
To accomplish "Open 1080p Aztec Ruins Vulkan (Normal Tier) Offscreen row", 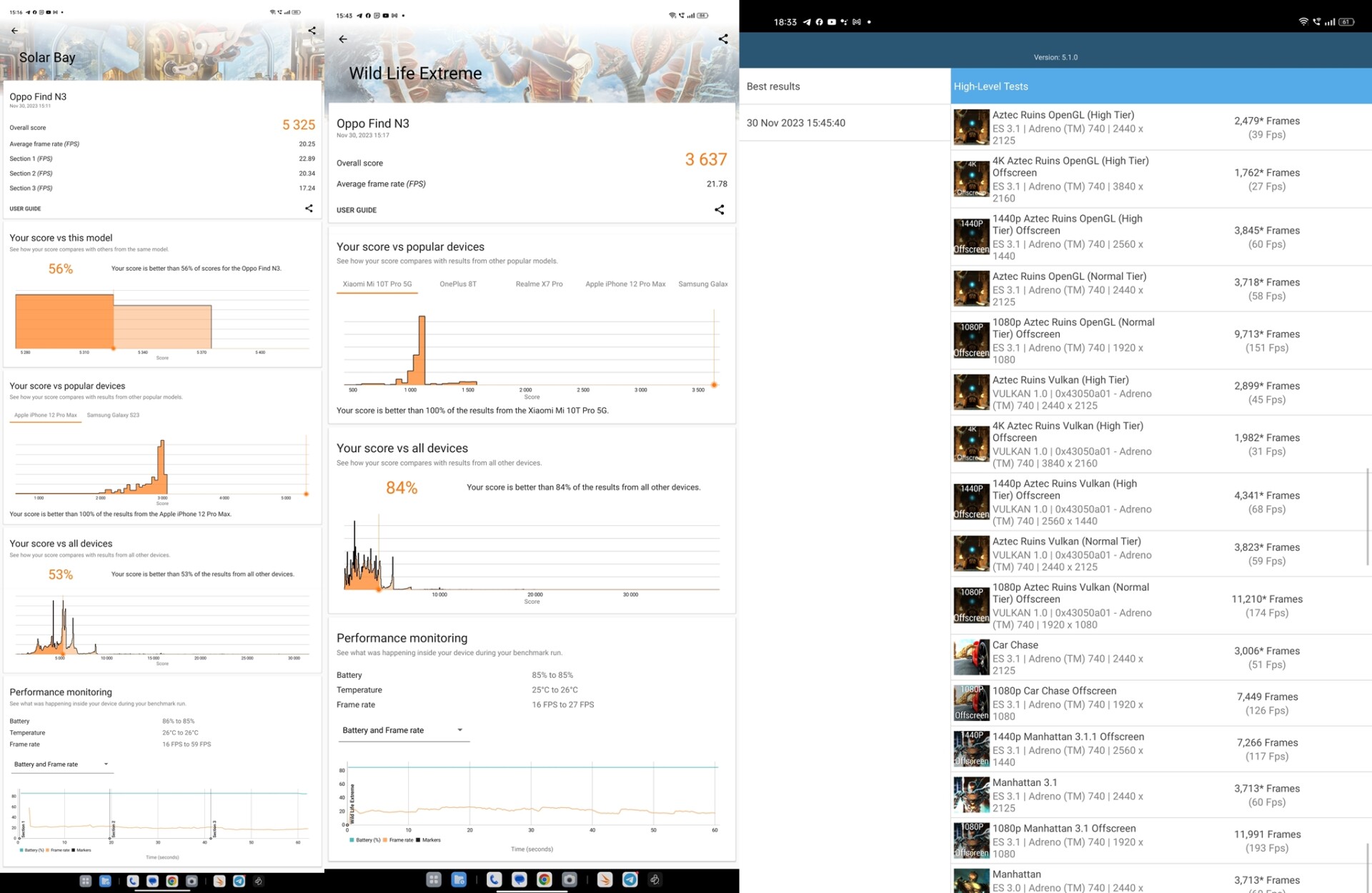I will [1161, 606].
